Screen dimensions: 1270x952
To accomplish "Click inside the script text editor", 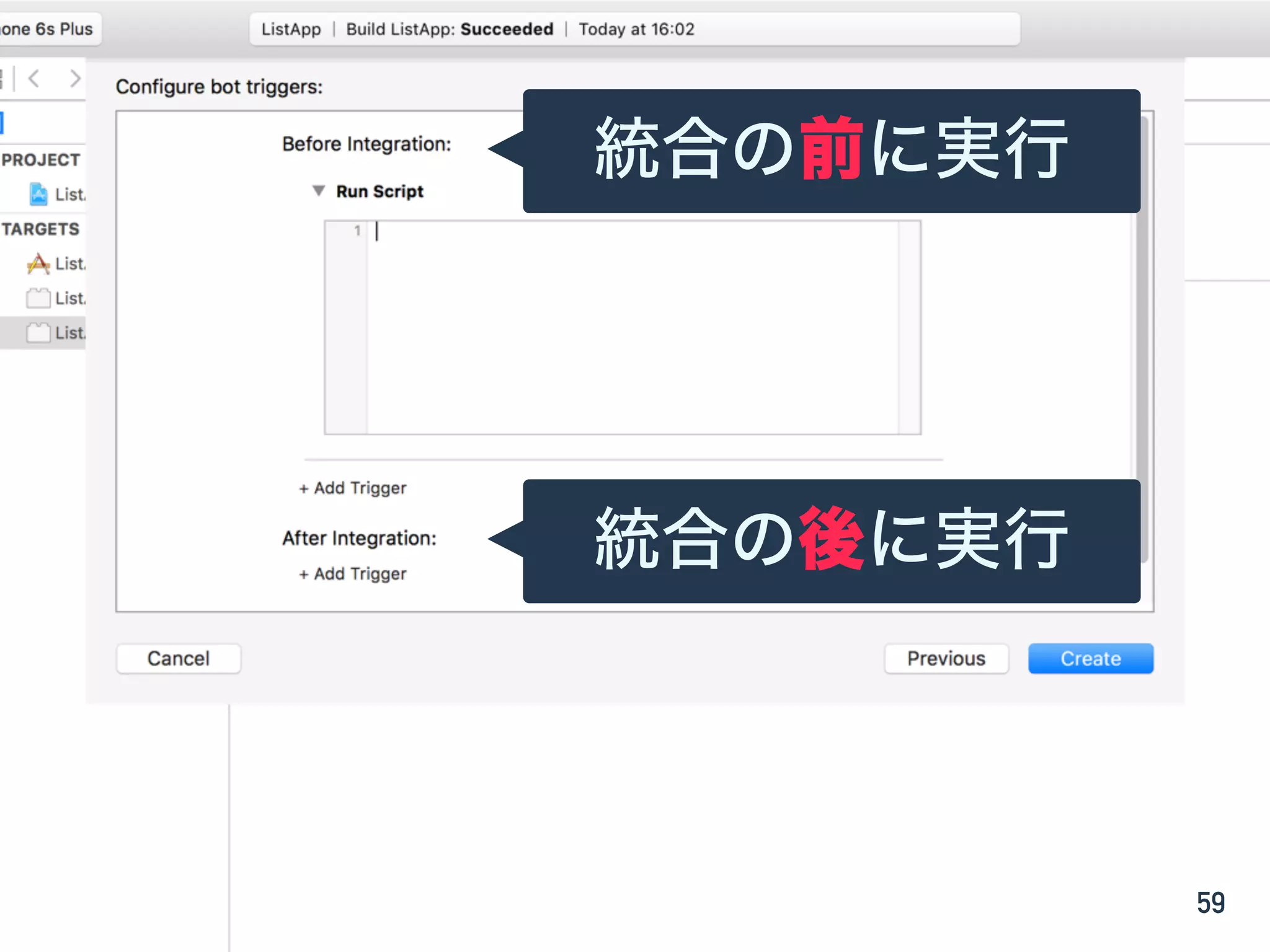I will 633,328.
